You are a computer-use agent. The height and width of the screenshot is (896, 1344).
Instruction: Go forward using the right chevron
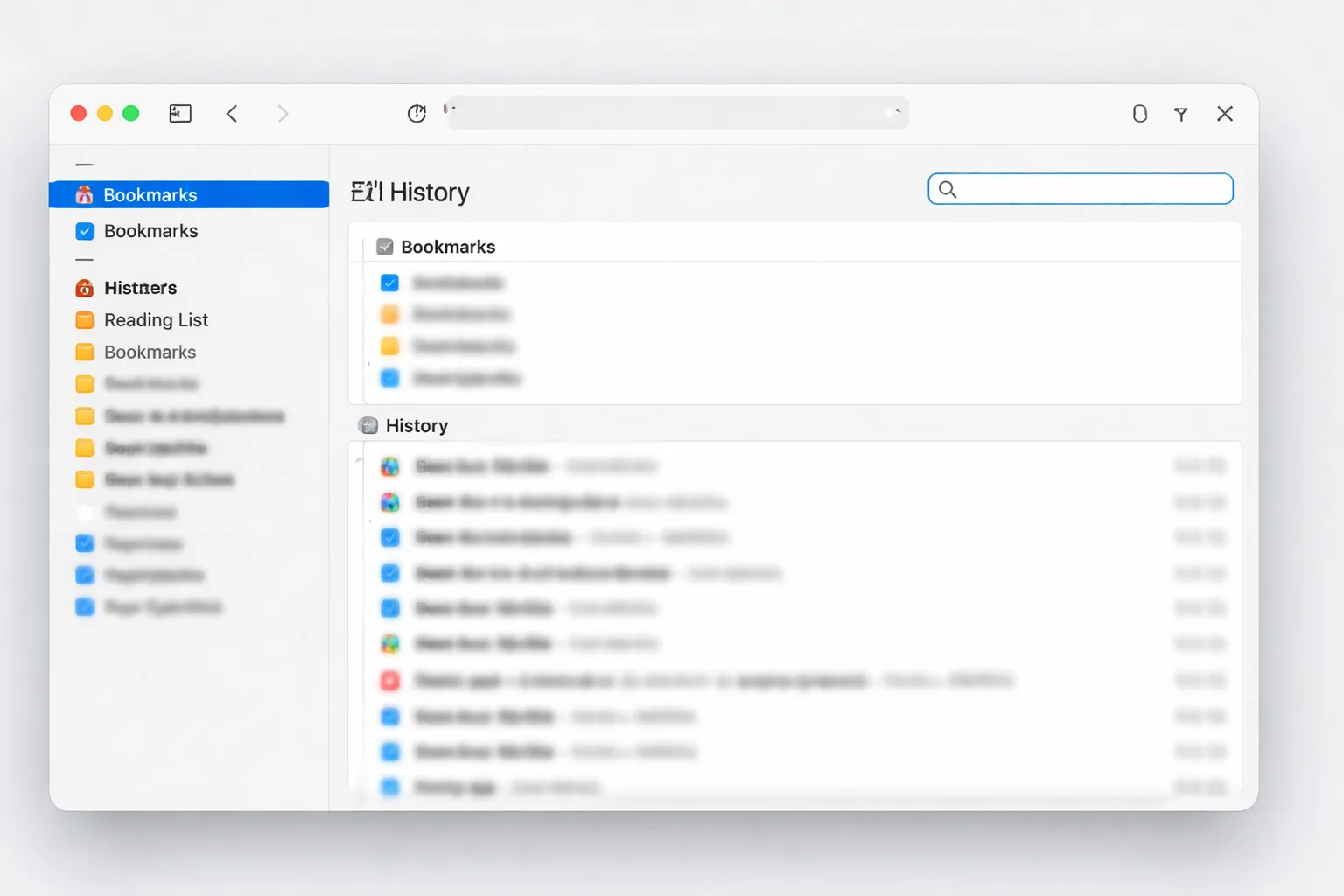(x=283, y=114)
